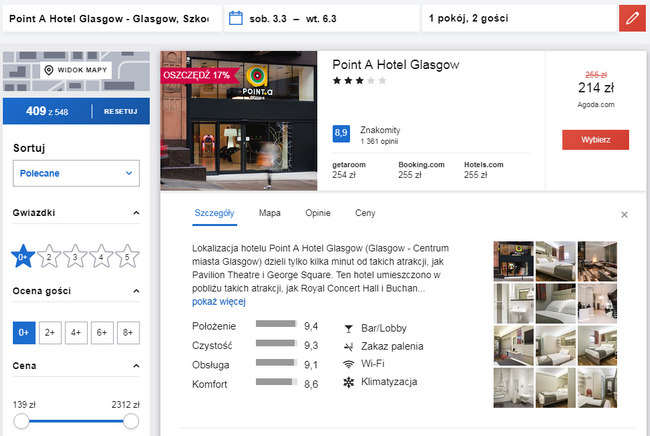The height and width of the screenshot is (436, 650).
Task: Close the hotel details panel
Action: click(624, 215)
